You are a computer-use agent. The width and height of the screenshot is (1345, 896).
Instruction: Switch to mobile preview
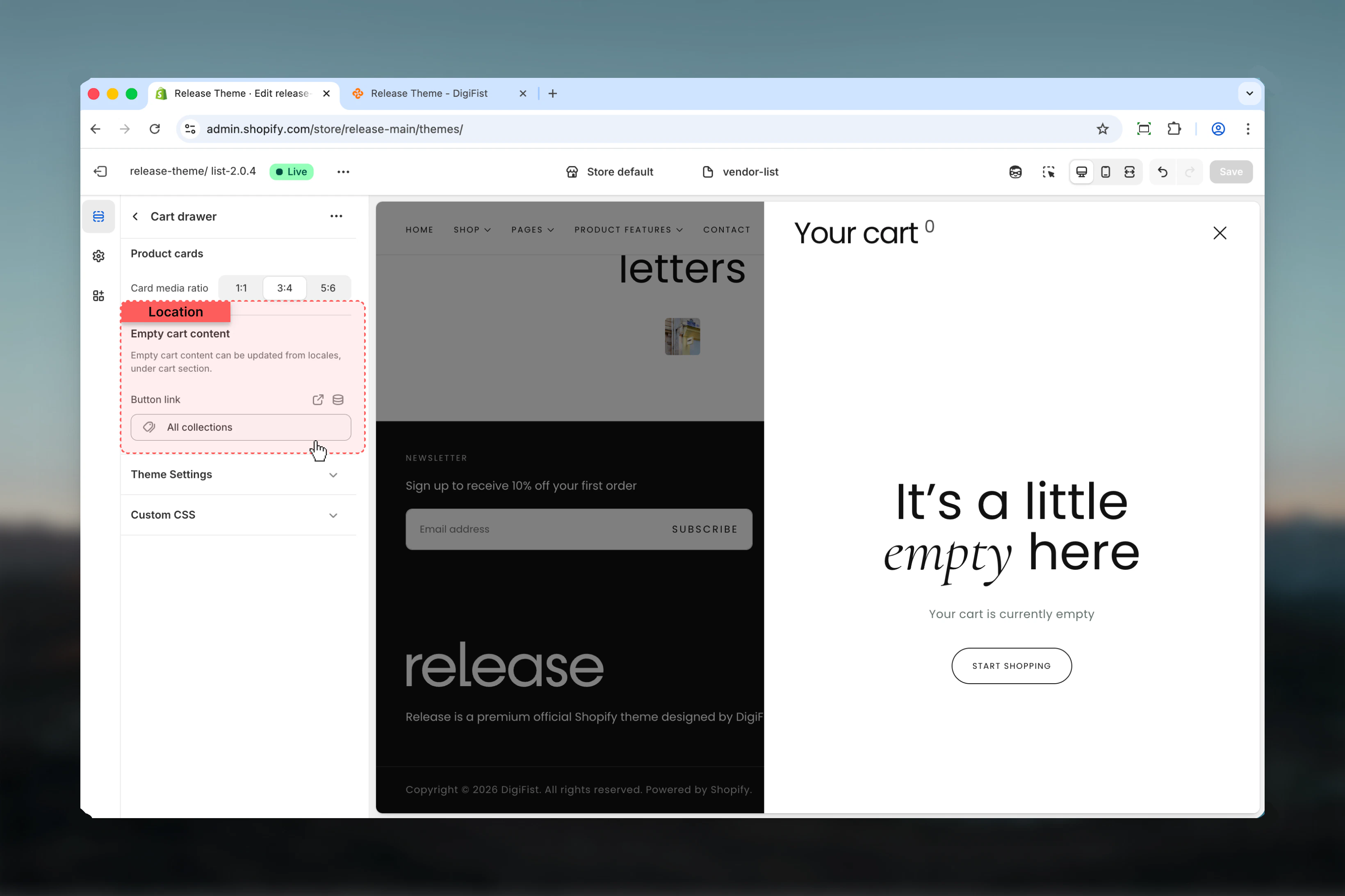click(x=1106, y=171)
